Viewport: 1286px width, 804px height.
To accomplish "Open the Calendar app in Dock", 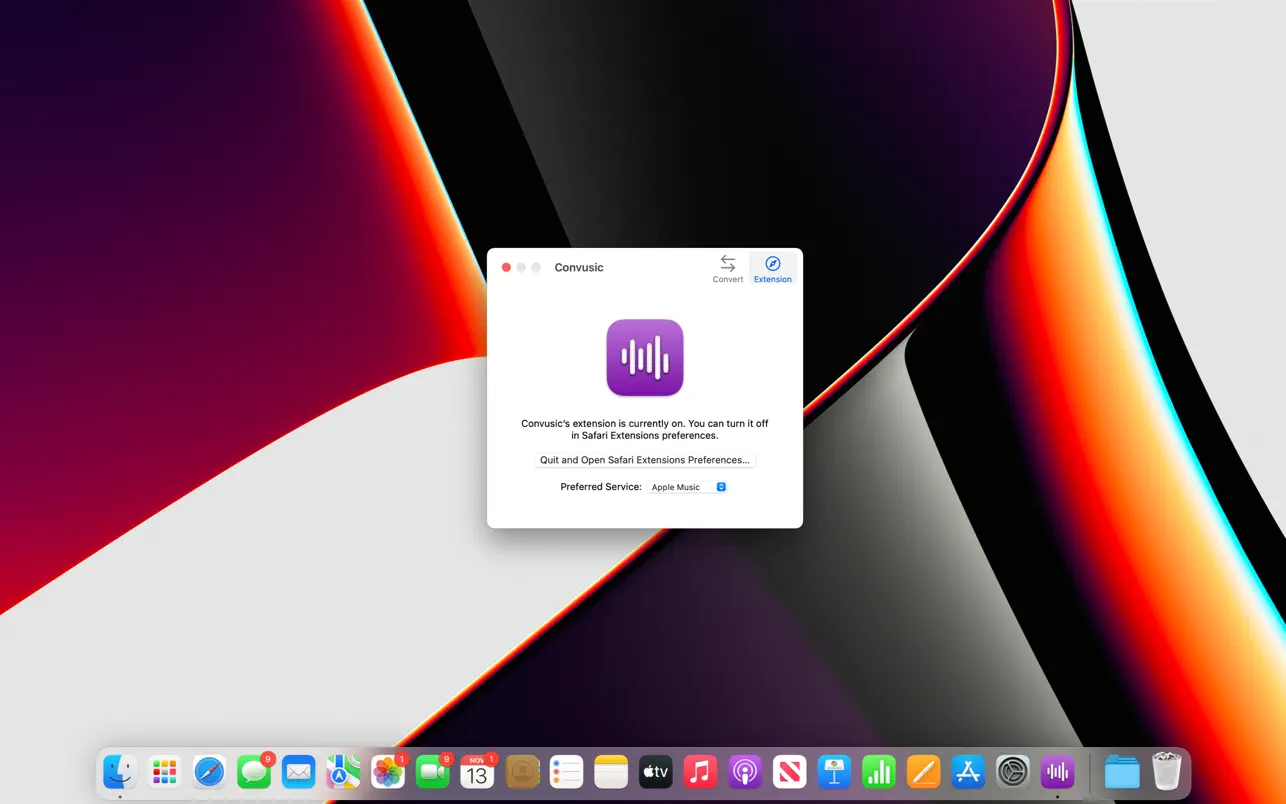I will pos(477,772).
